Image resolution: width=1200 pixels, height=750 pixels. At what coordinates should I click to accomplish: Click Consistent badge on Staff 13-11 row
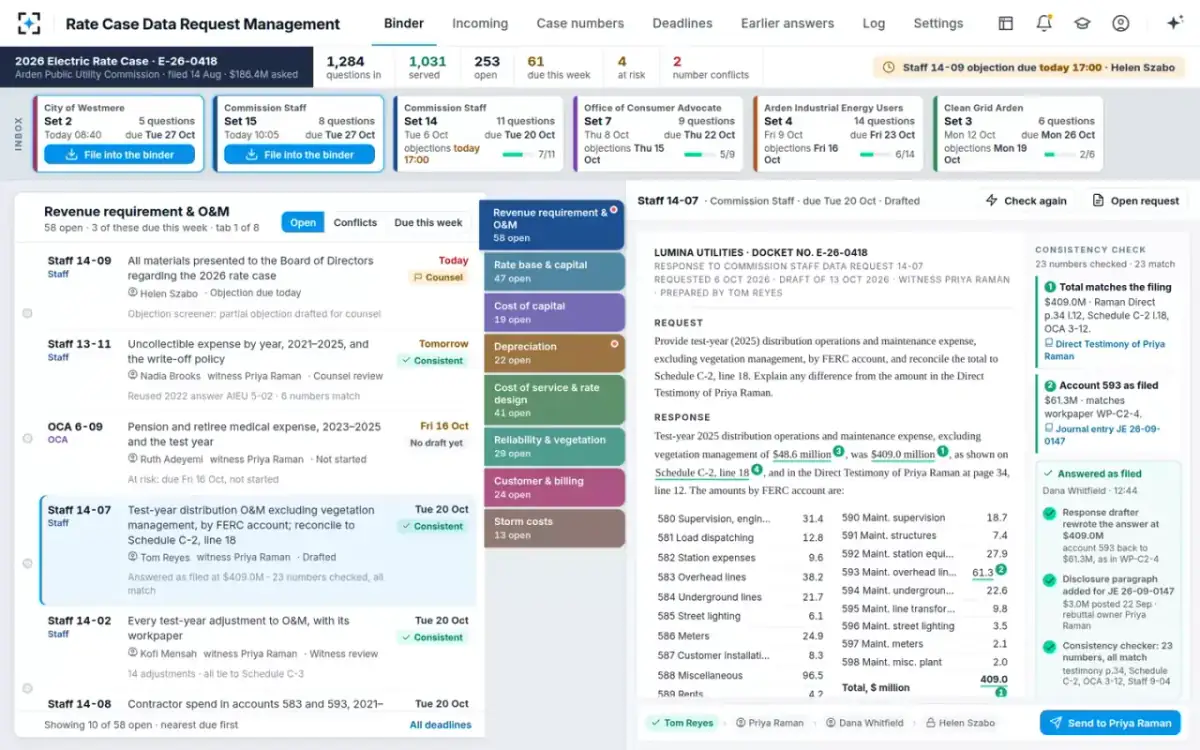[432, 360]
